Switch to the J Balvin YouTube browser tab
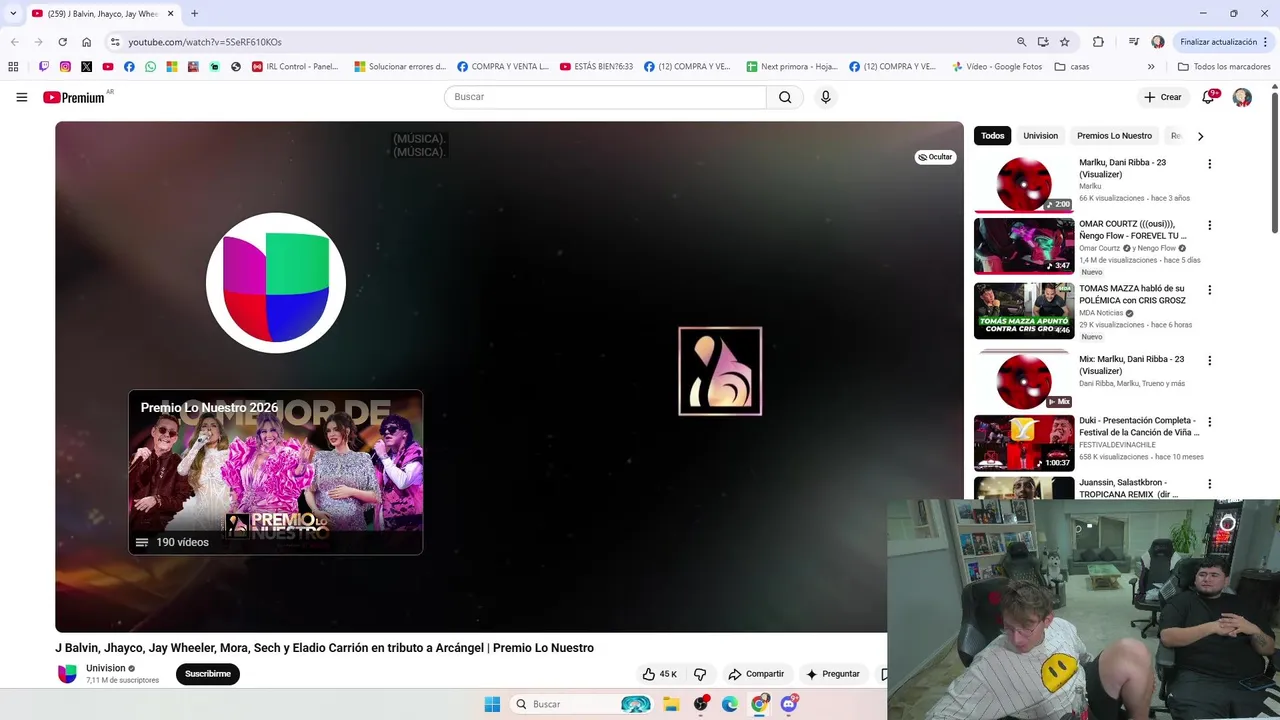Viewport: 1280px width, 720px height. [x=102, y=14]
